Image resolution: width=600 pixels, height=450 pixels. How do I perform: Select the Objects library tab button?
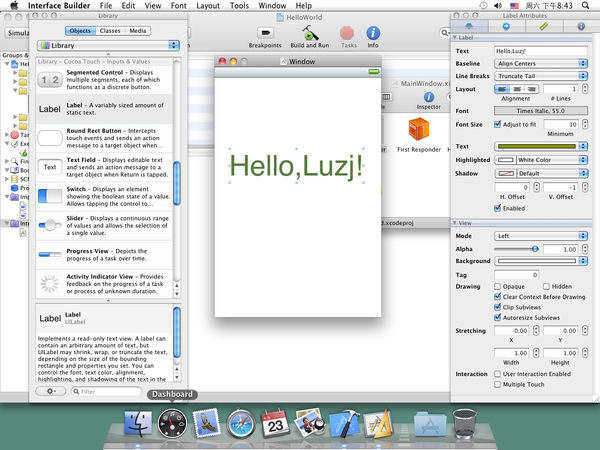click(x=80, y=31)
